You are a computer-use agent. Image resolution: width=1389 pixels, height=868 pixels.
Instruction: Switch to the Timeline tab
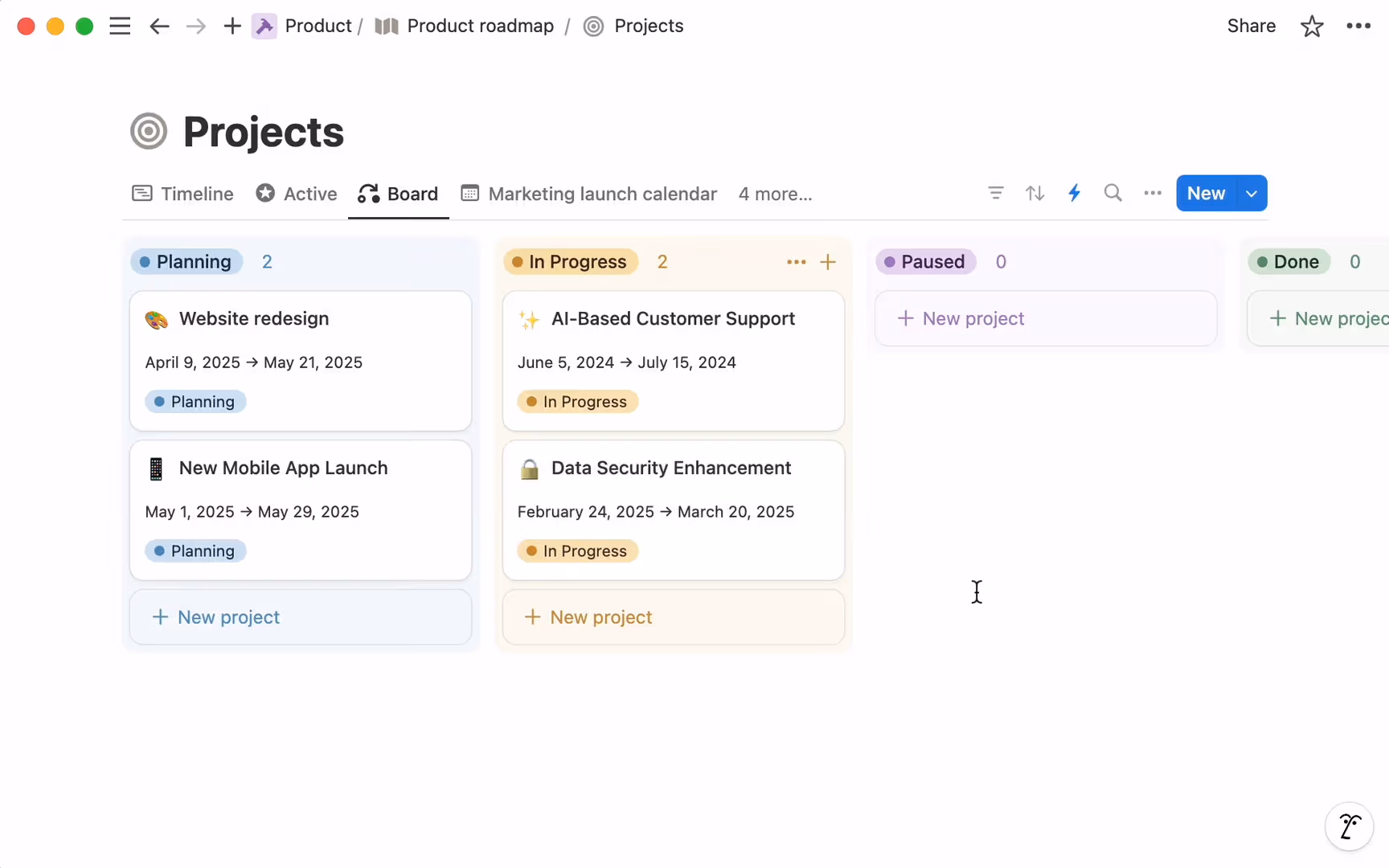182,194
